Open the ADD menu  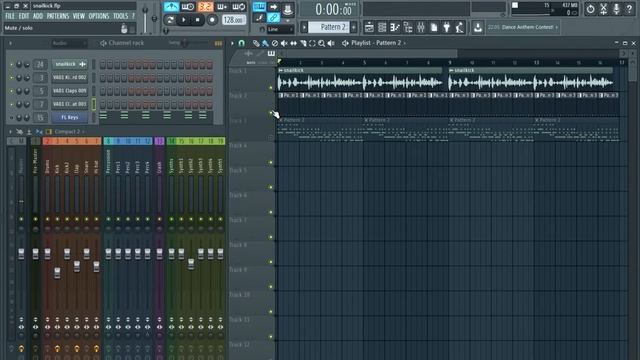tap(38, 16)
